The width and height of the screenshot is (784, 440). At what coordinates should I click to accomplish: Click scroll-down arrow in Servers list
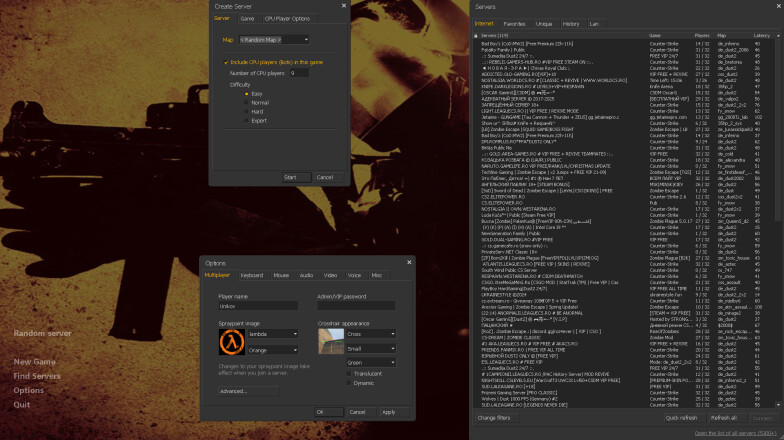click(778, 404)
